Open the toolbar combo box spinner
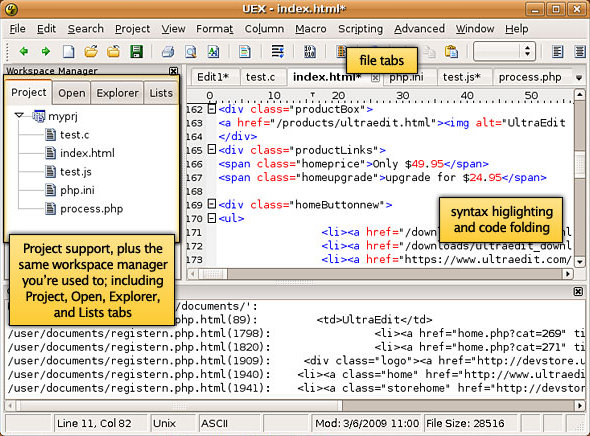Screen dimensions: 590x436 point(528,51)
